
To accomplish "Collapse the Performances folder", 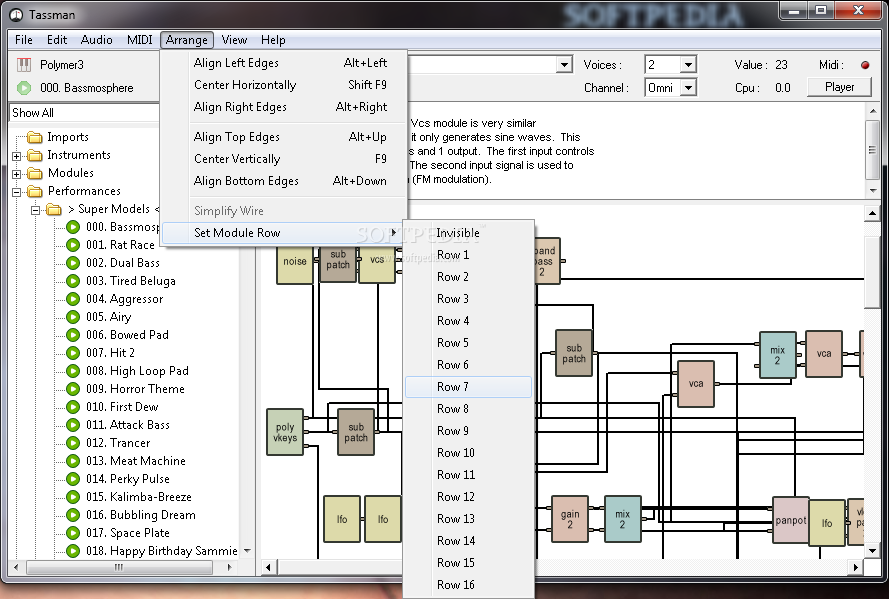I will (x=17, y=192).
